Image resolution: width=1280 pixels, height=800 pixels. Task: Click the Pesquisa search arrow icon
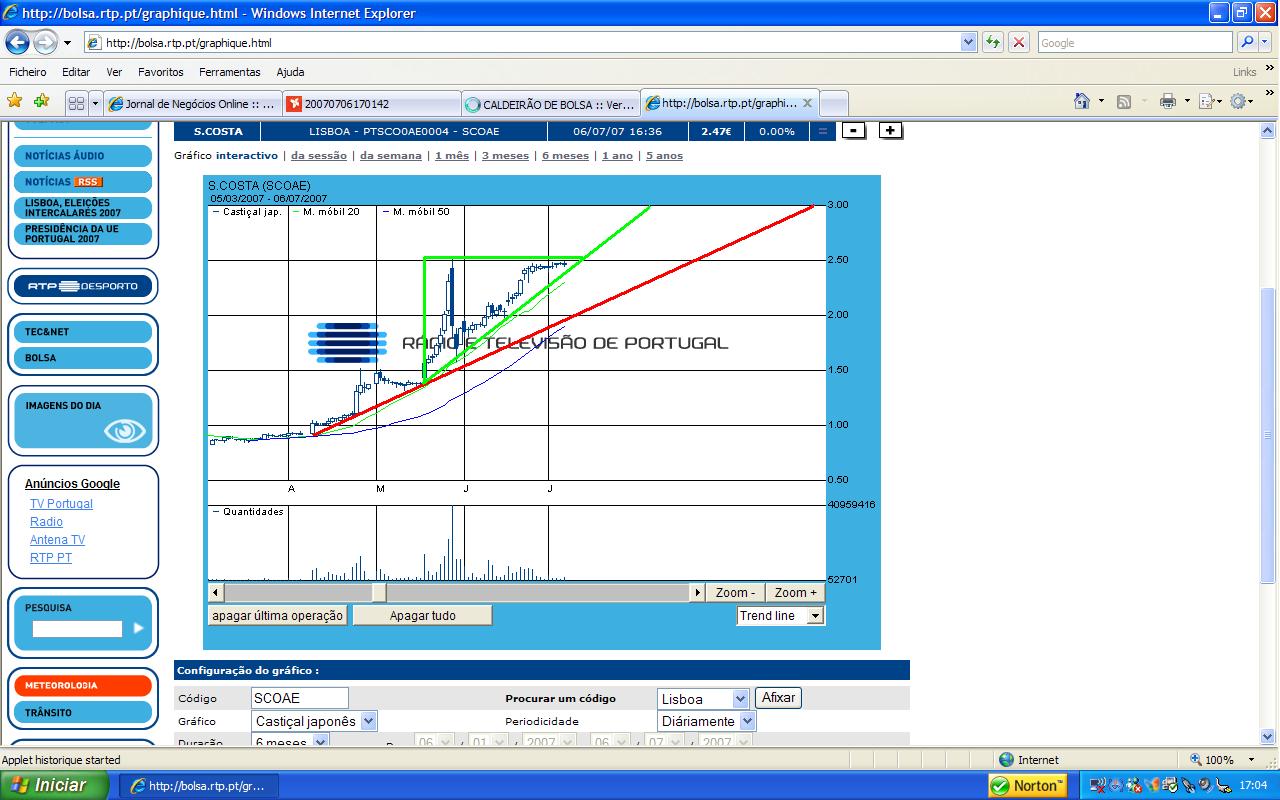tap(139, 628)
